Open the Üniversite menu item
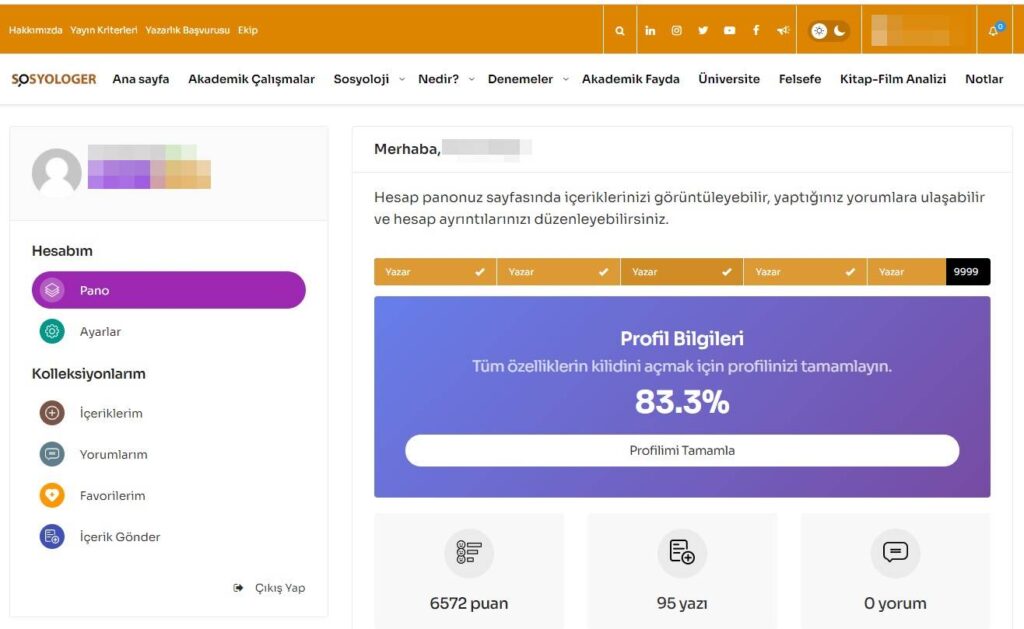 point(729,79)
